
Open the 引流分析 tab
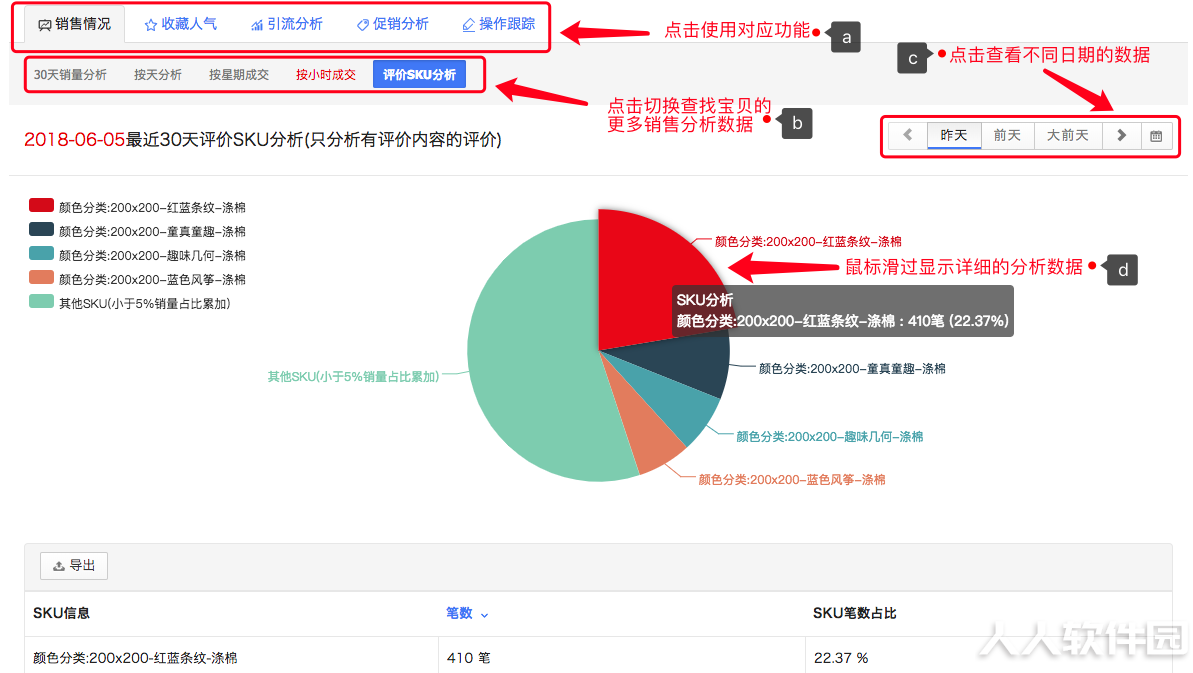pyautogui.click(x=287, y=24)
